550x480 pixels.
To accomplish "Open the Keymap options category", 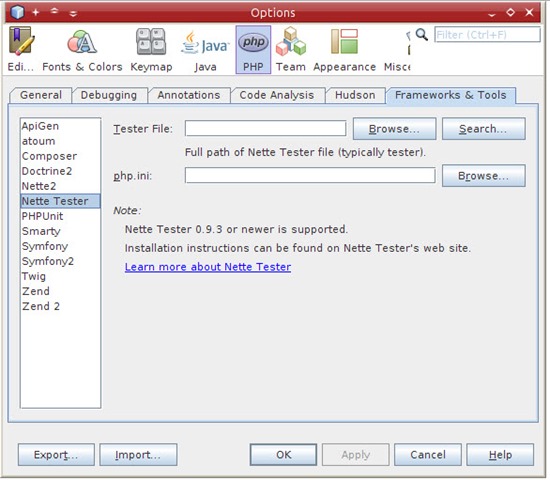I will [x=151, y=49].
